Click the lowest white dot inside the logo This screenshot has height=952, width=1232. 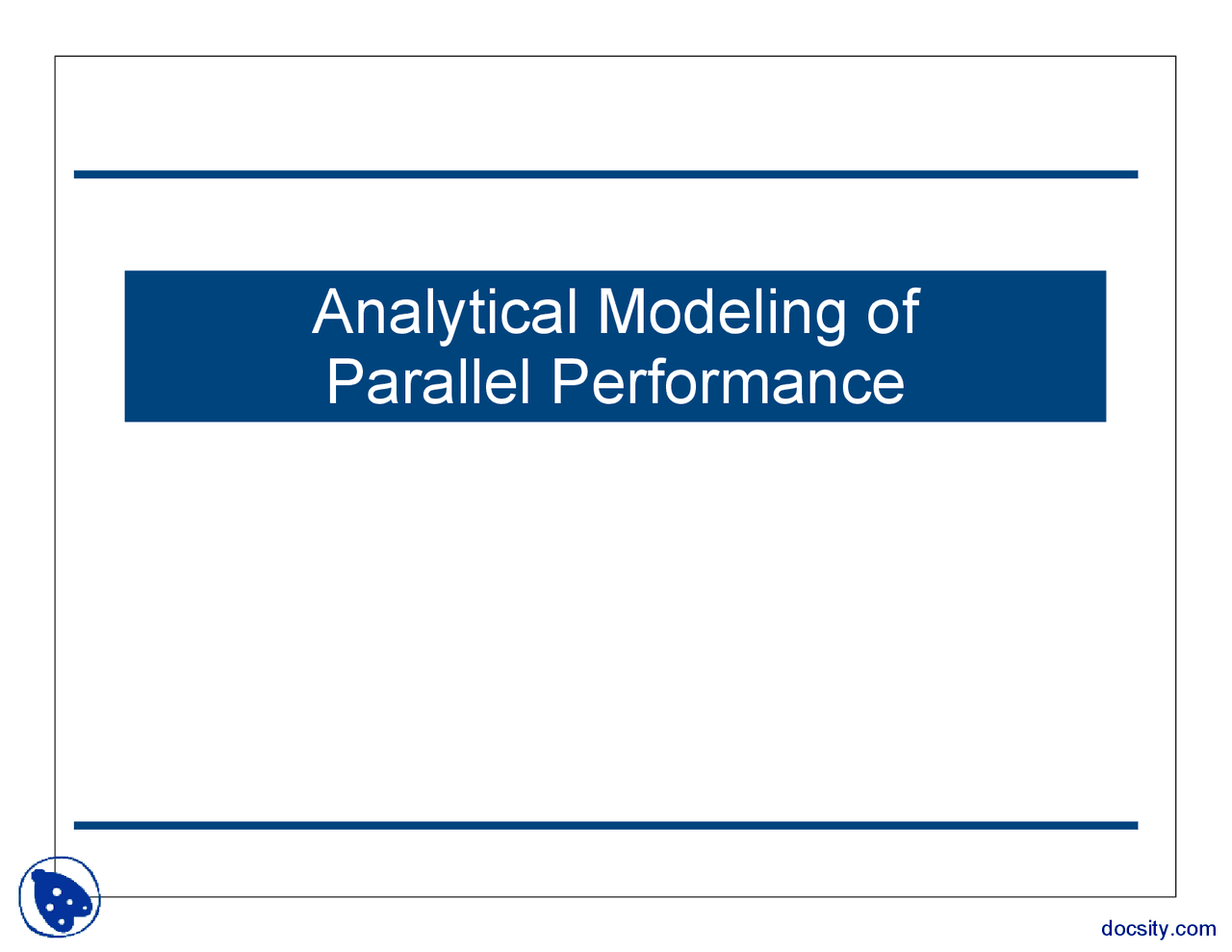[62, 922]
